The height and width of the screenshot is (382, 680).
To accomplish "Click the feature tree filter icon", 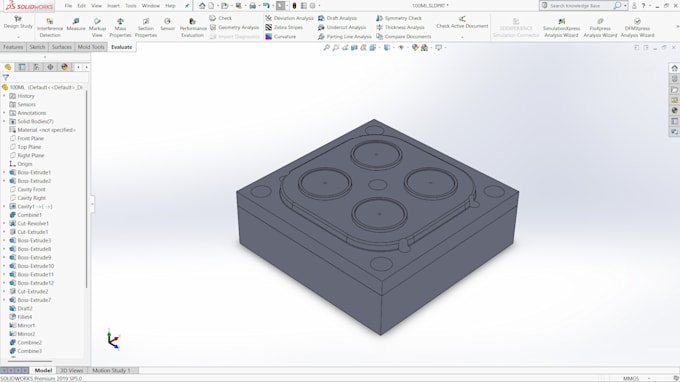I will [6, 78].
